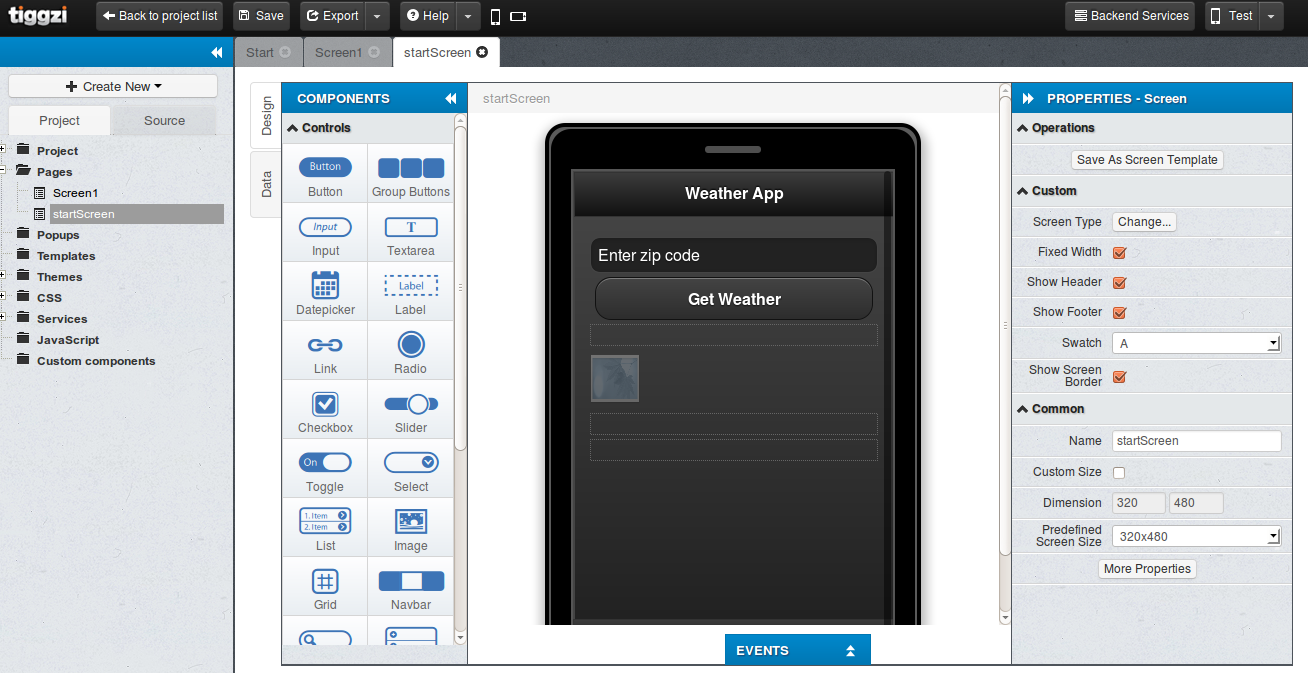Switch to portrait phone orientation icon
1308x673 pixels.
[495, 16]
